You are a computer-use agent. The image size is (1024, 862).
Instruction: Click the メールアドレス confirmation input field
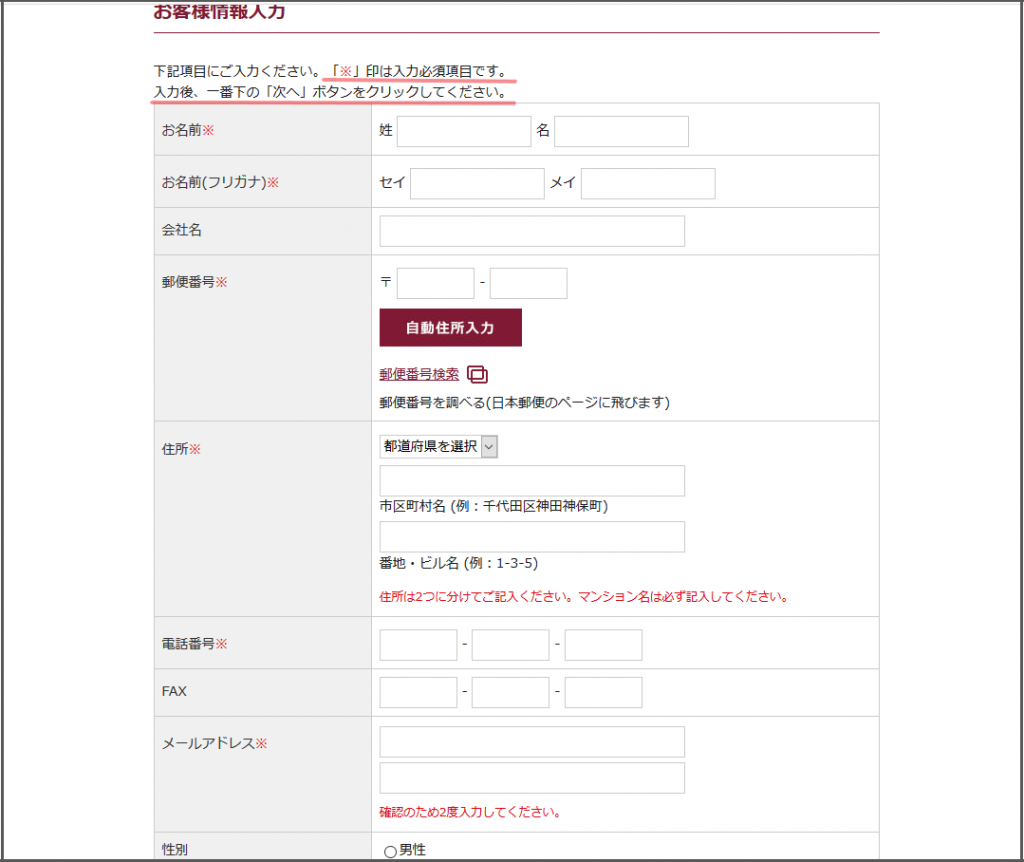pos(532,778)
